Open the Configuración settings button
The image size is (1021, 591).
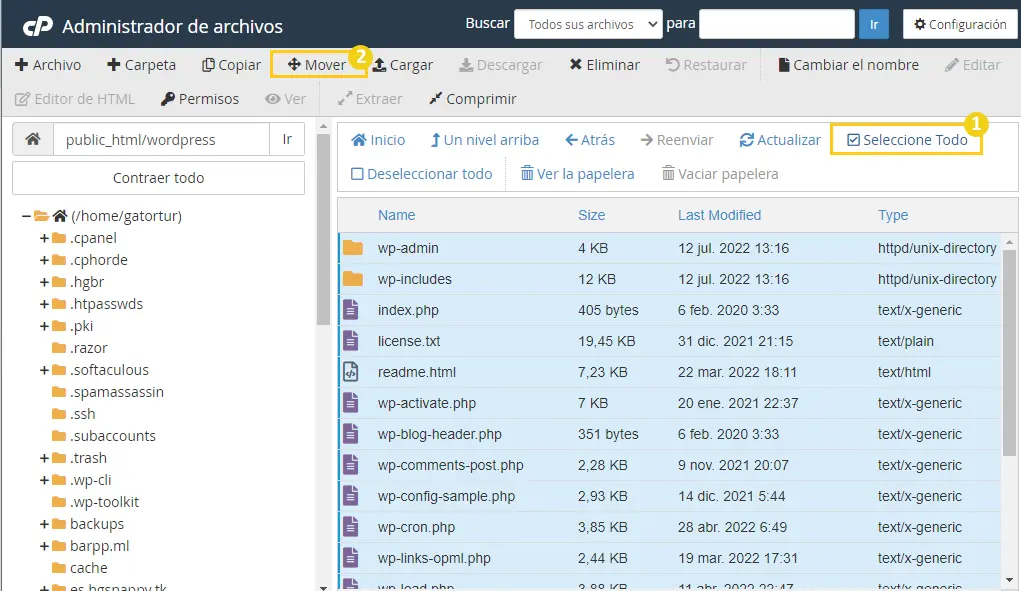click(960, 24)
